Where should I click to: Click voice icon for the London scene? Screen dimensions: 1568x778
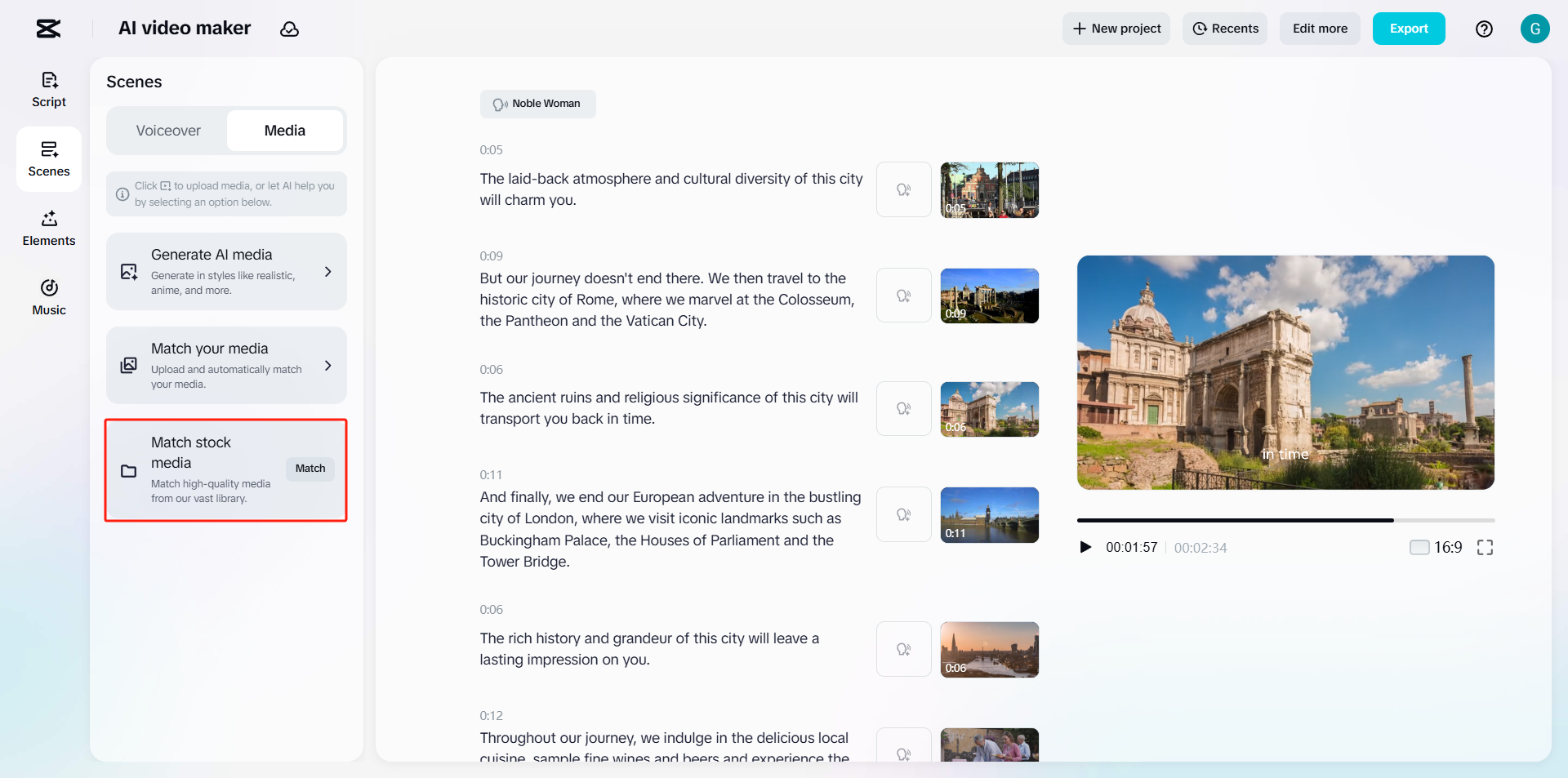tap(904, 514)
